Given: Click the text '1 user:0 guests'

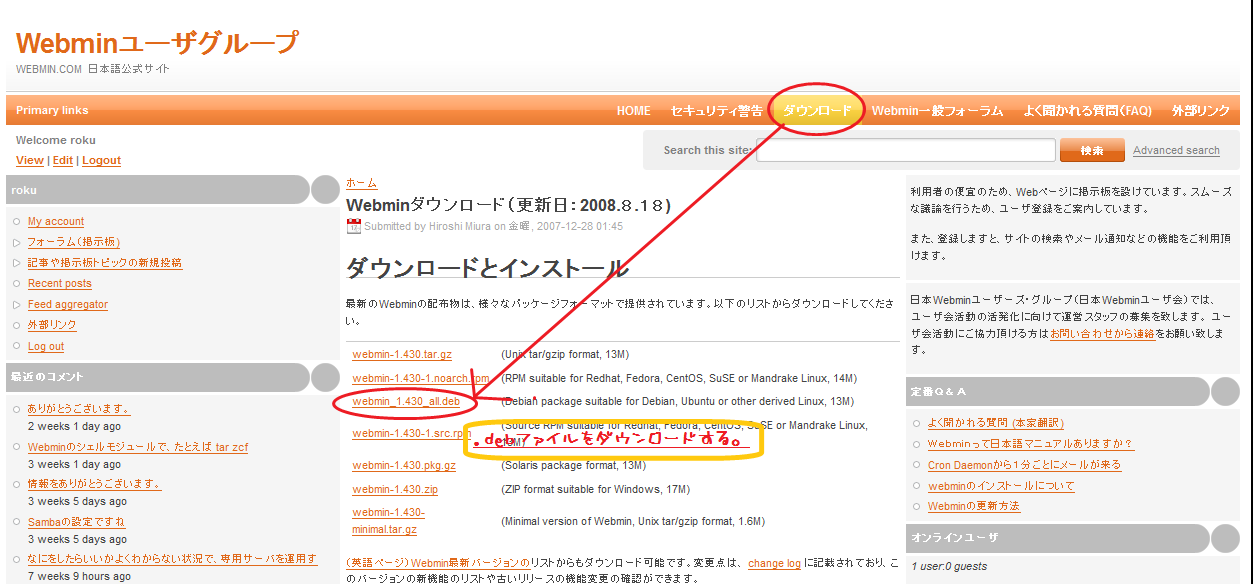Looking at the screenshot, I should 949,567.
